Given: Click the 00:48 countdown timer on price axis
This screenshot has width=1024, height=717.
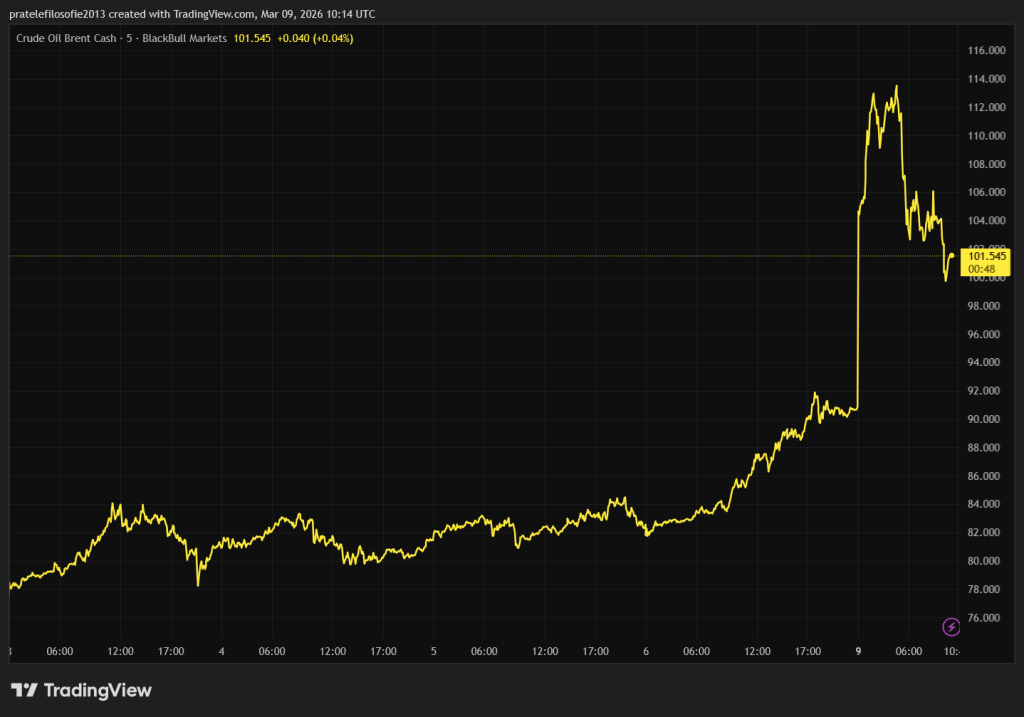Looking at the screenshot, I should [981, 269].
